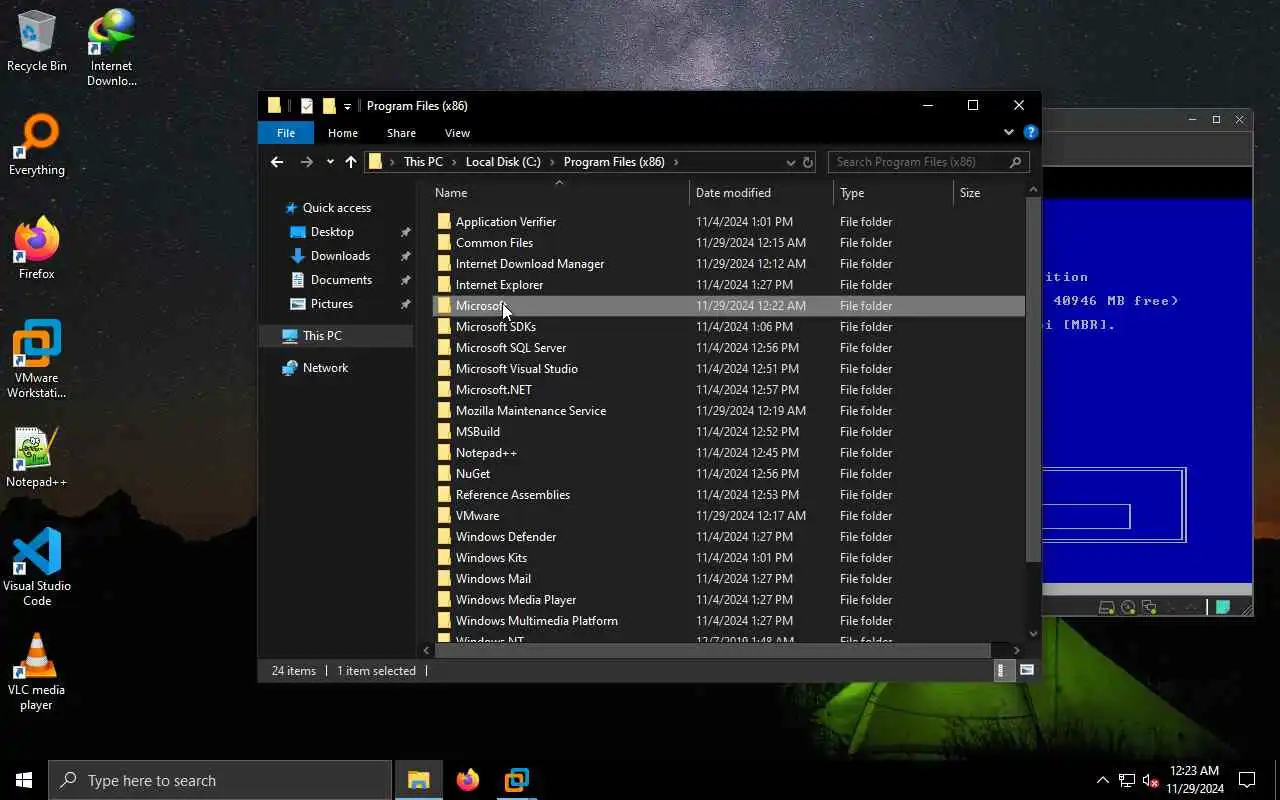Select the Mozilla Maintenance Service folder
Viewport: 1280px width, 800px height.
tap(728, 411)
